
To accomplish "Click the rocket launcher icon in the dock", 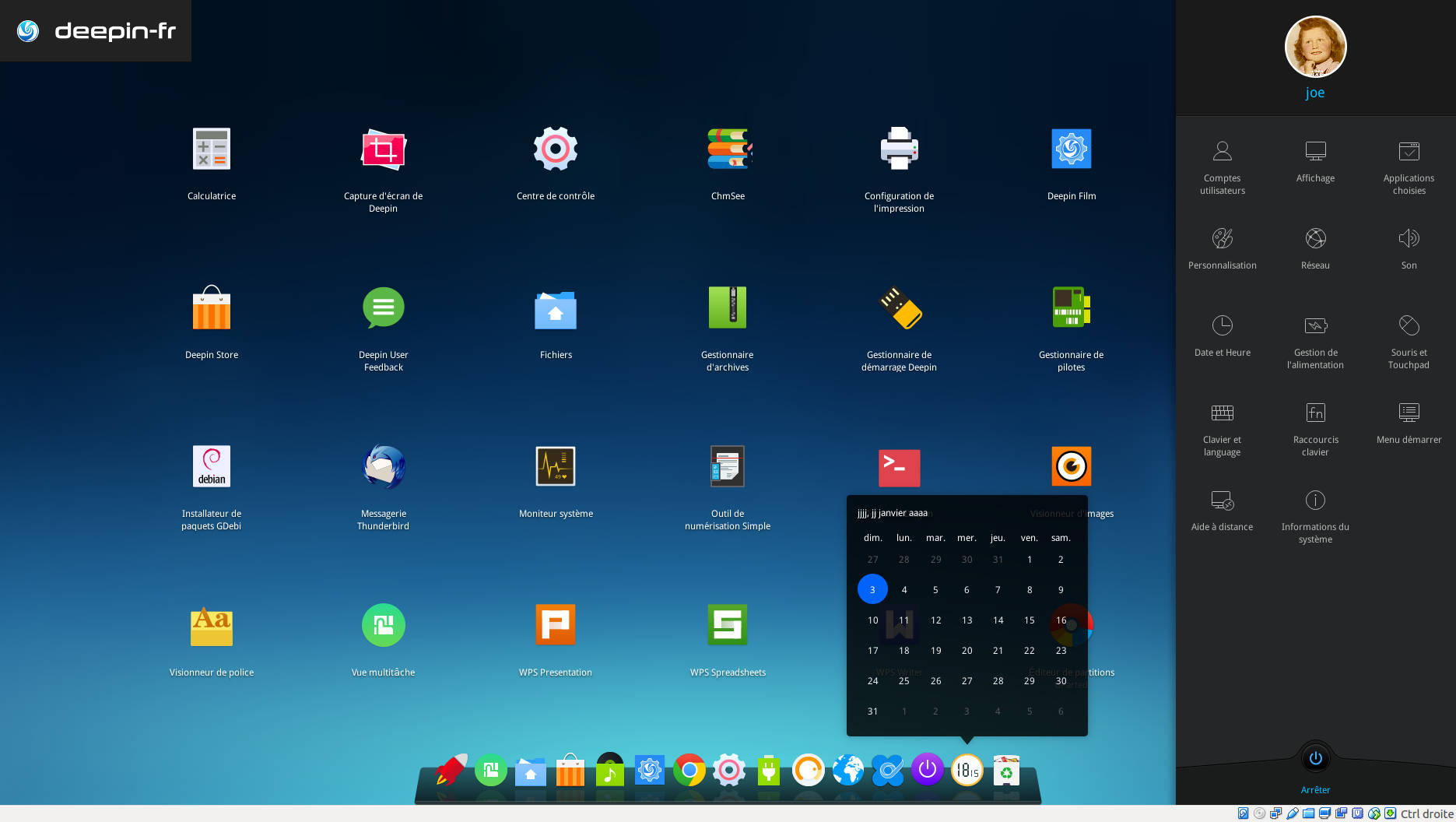I will (451, 770).
